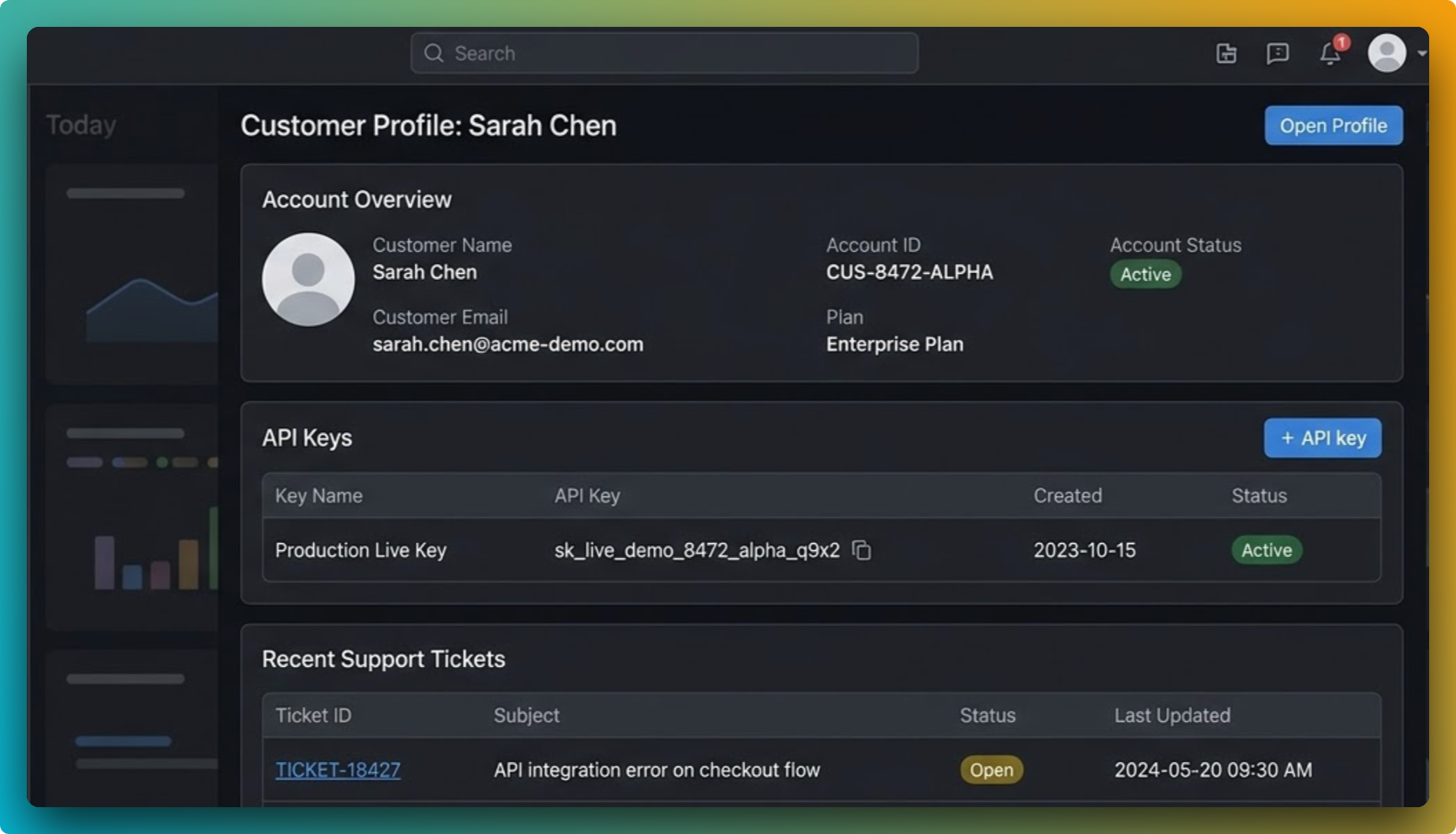Click Sarah Chen's profile picture
Screen dimensions: 1456x834
point(308,279)
